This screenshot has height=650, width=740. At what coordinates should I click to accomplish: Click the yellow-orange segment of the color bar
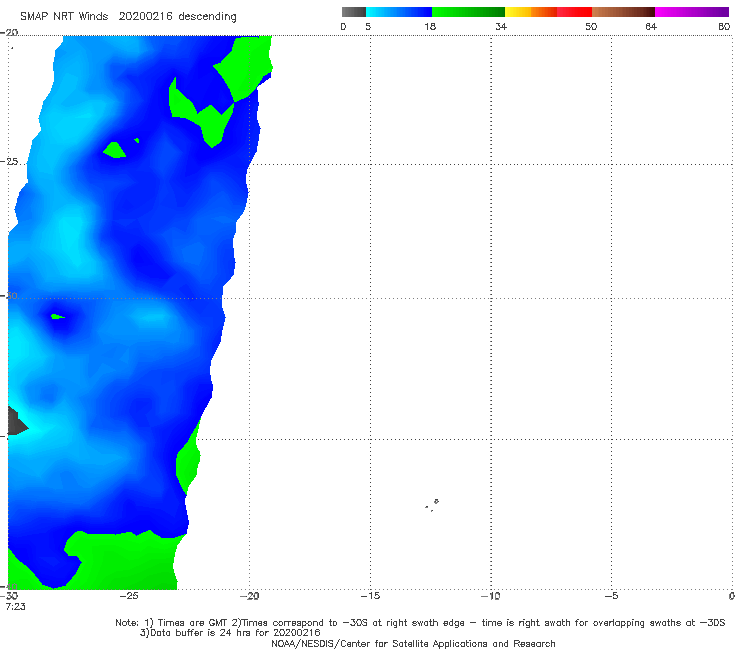pyautogui.click(x=530, y=12)
